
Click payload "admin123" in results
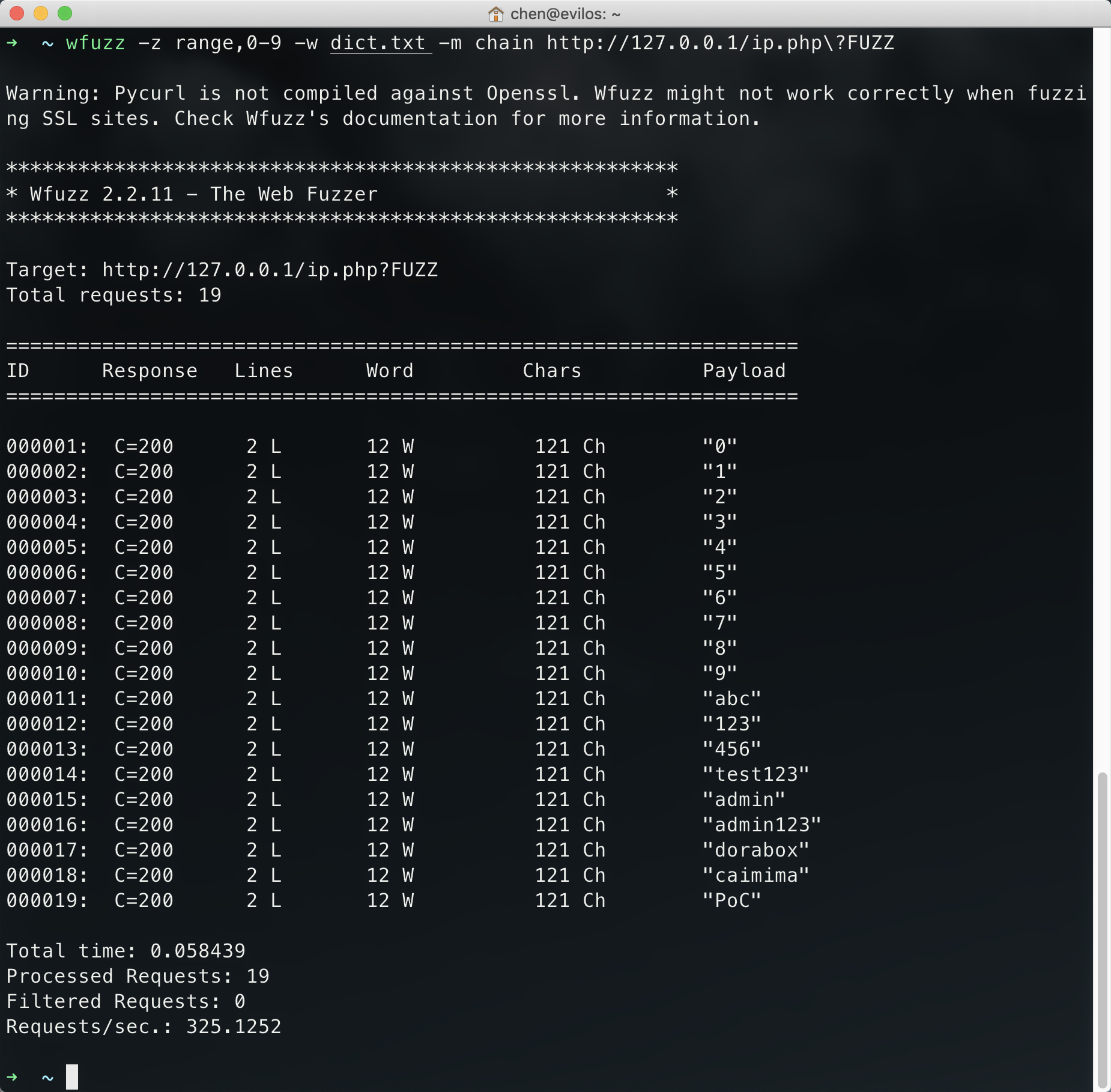tap(761, 825)
